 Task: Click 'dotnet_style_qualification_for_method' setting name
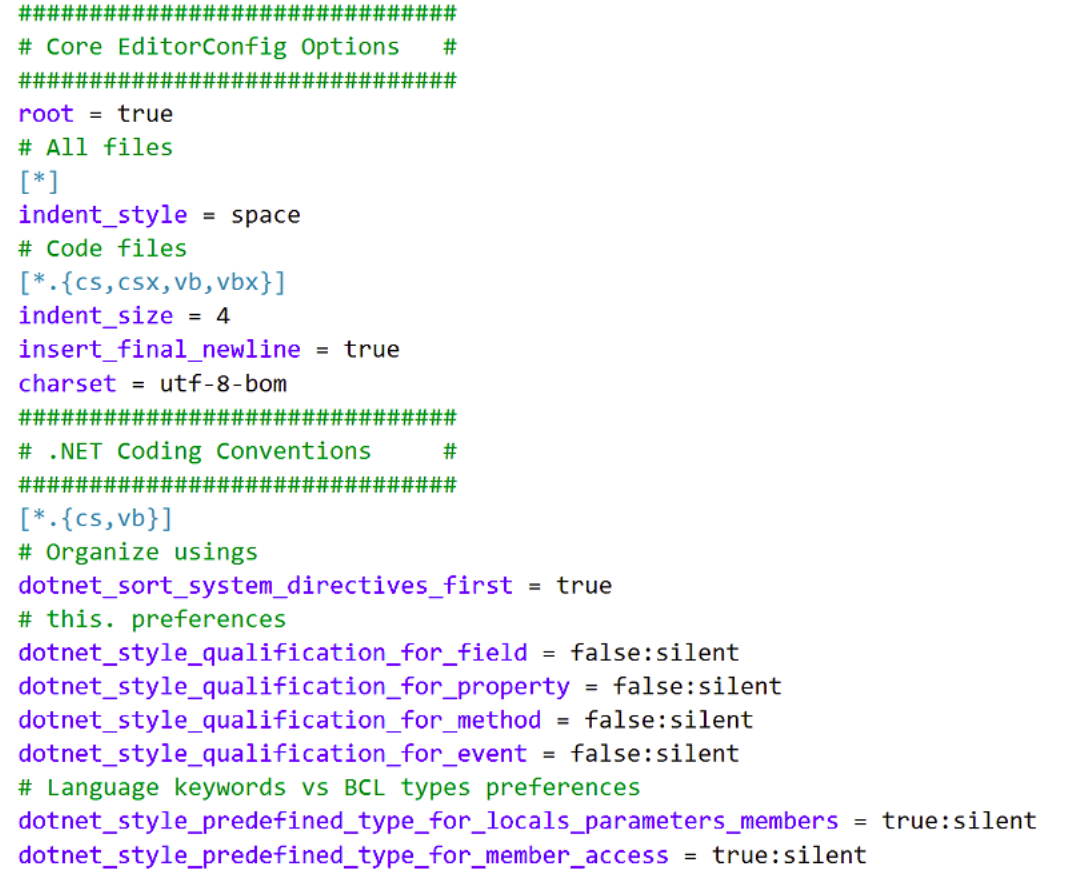[x=280, y=720]
